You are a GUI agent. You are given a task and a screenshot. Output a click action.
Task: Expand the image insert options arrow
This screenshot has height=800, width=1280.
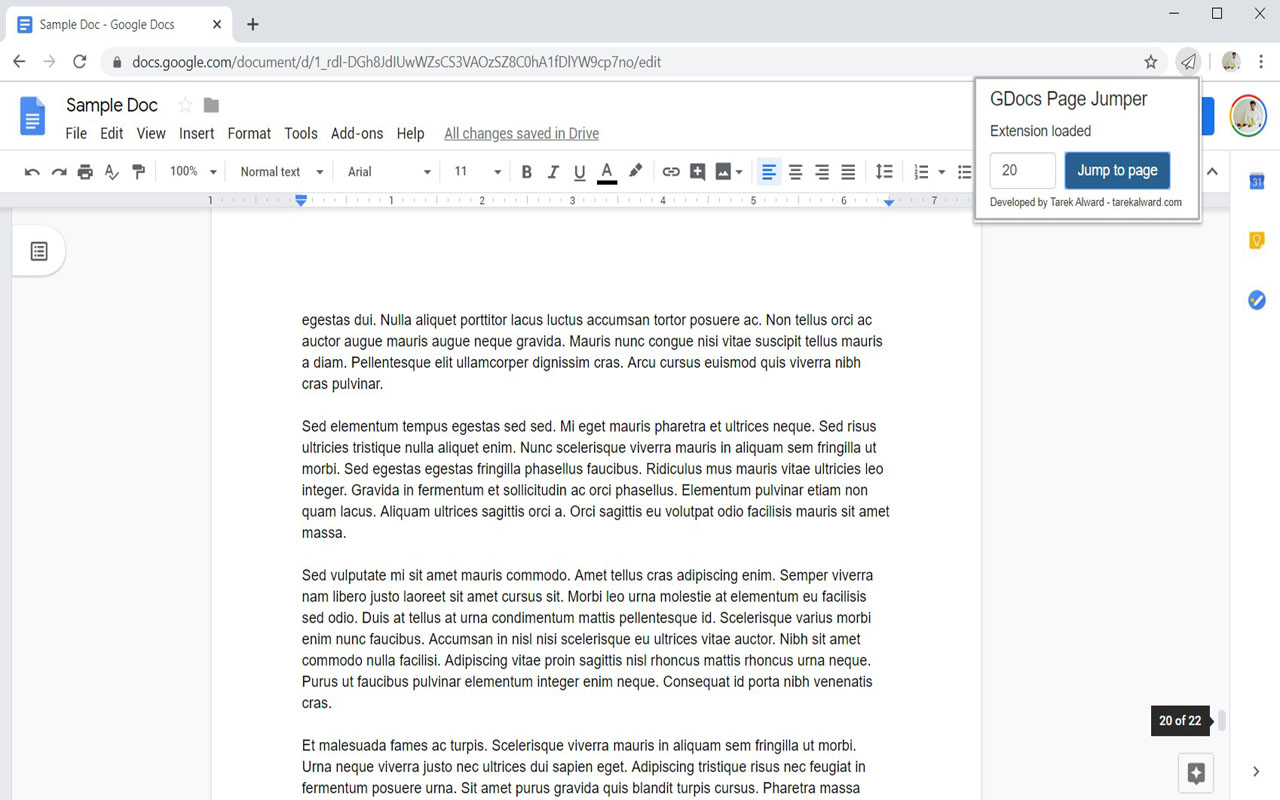click(x=740, y=171)
